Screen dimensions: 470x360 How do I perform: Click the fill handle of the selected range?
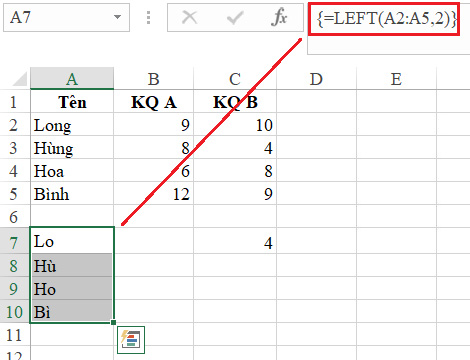click(114, 322)
